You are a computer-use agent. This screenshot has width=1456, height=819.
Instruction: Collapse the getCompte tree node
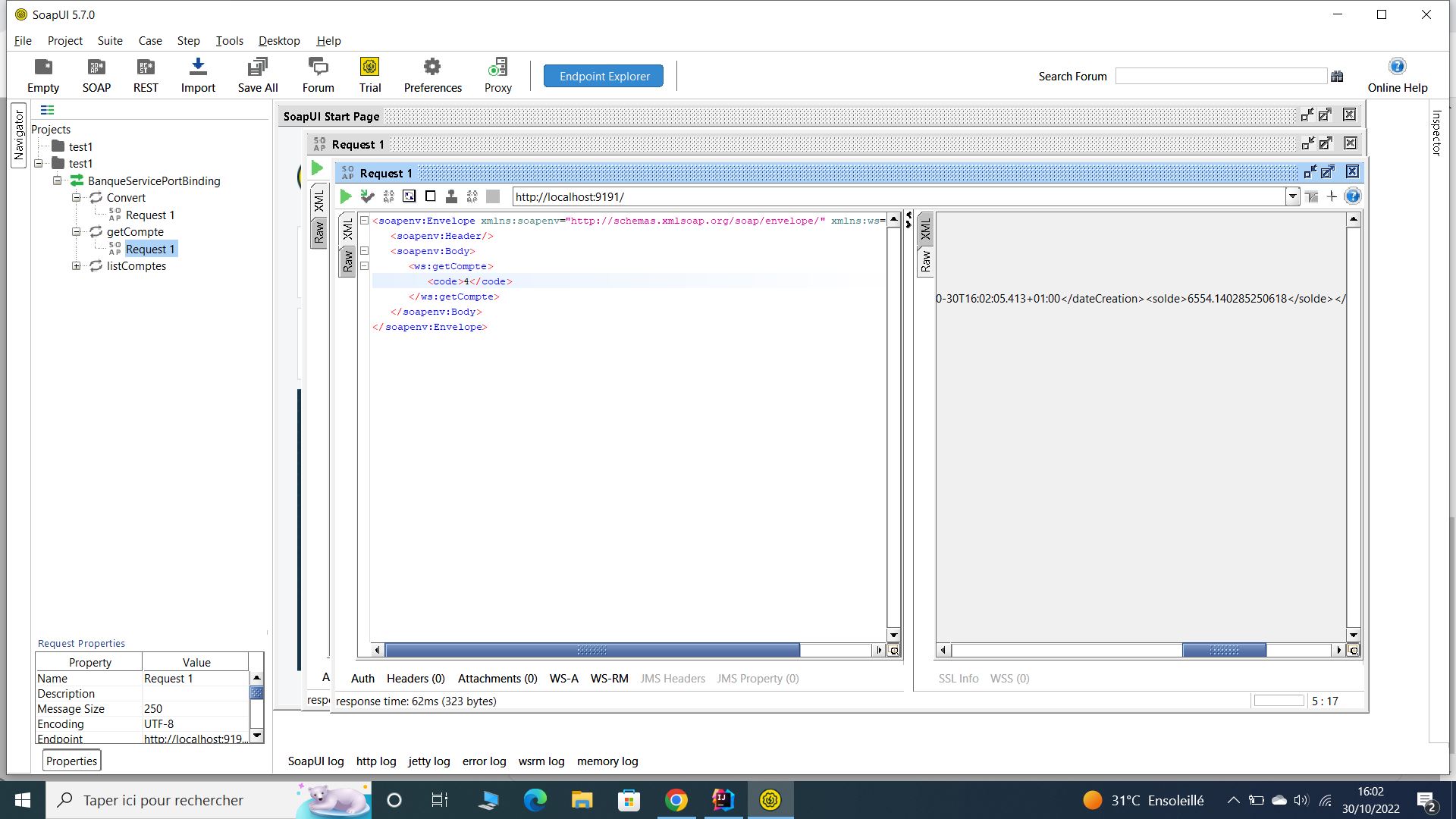(77, 232)
